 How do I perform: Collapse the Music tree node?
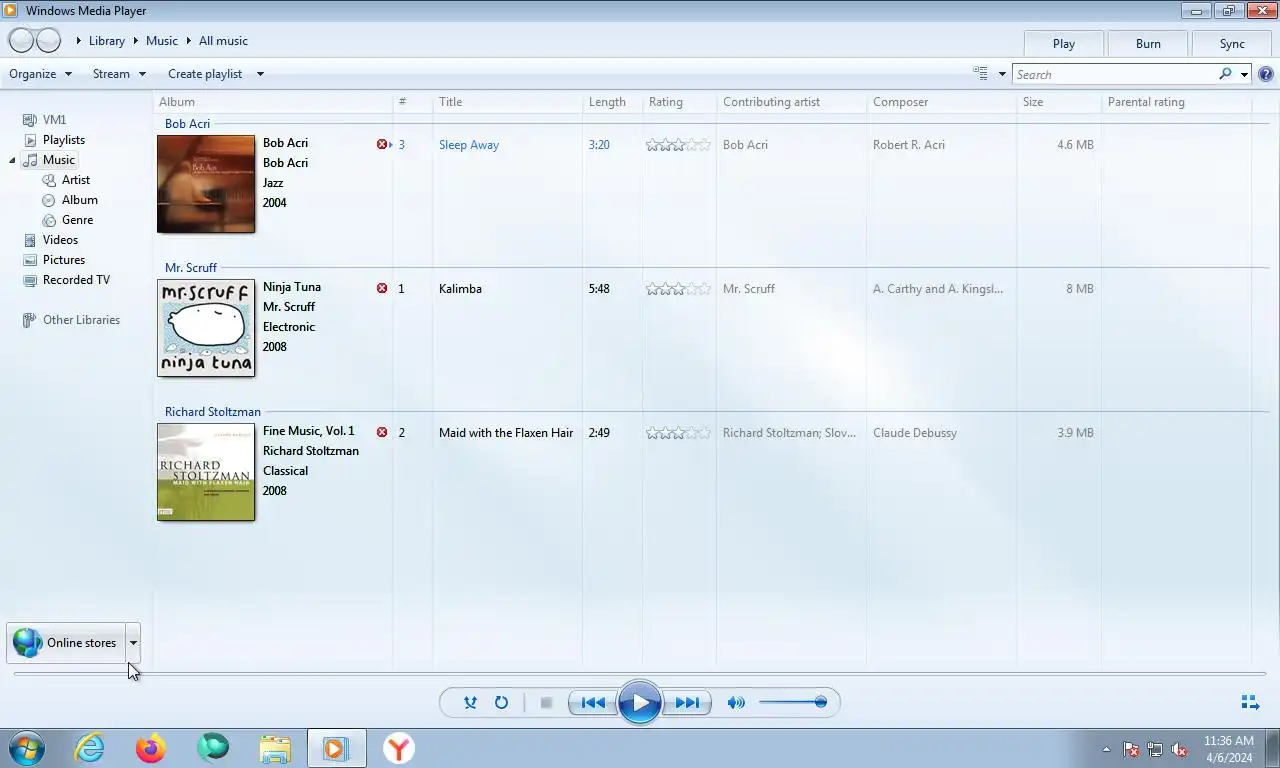(13, 160)
